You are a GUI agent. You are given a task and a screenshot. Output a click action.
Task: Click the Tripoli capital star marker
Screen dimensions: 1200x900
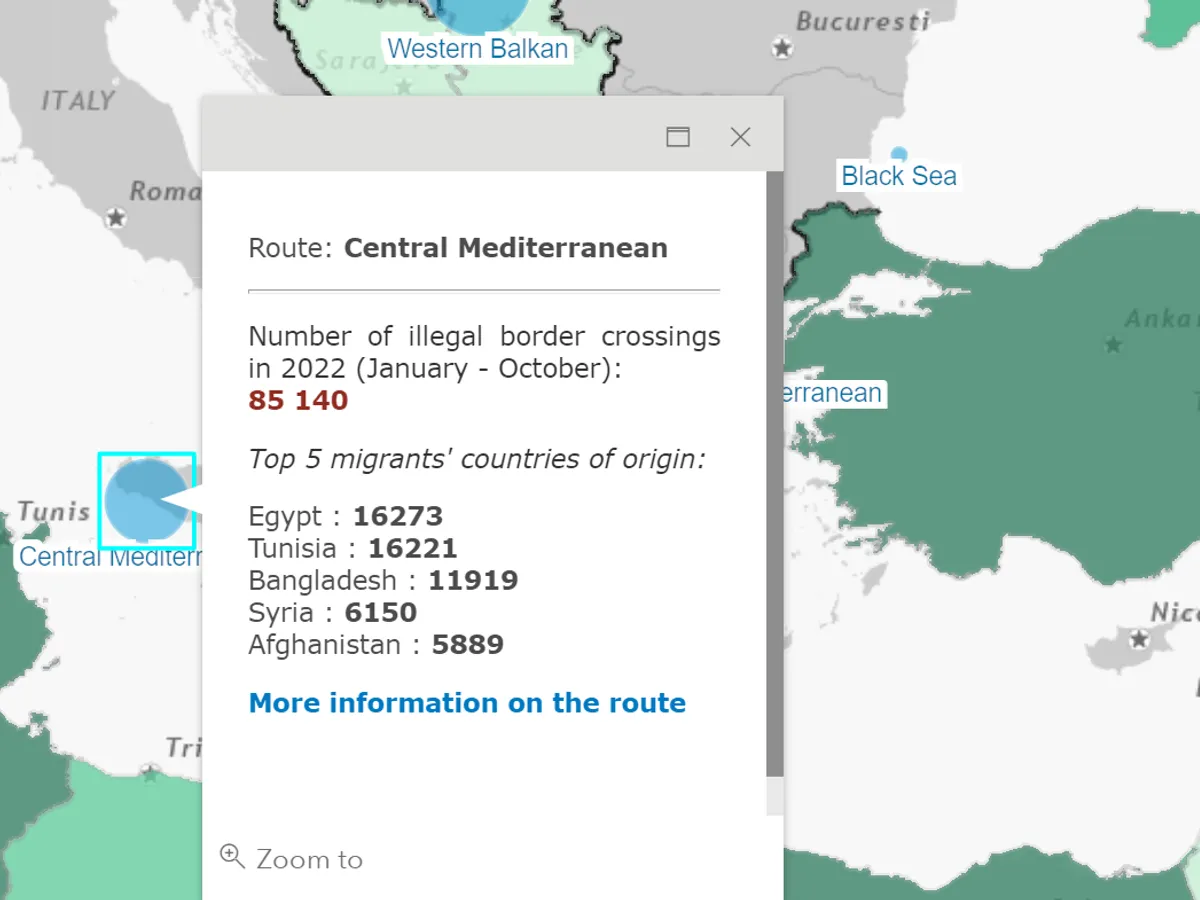pos(150,772)
